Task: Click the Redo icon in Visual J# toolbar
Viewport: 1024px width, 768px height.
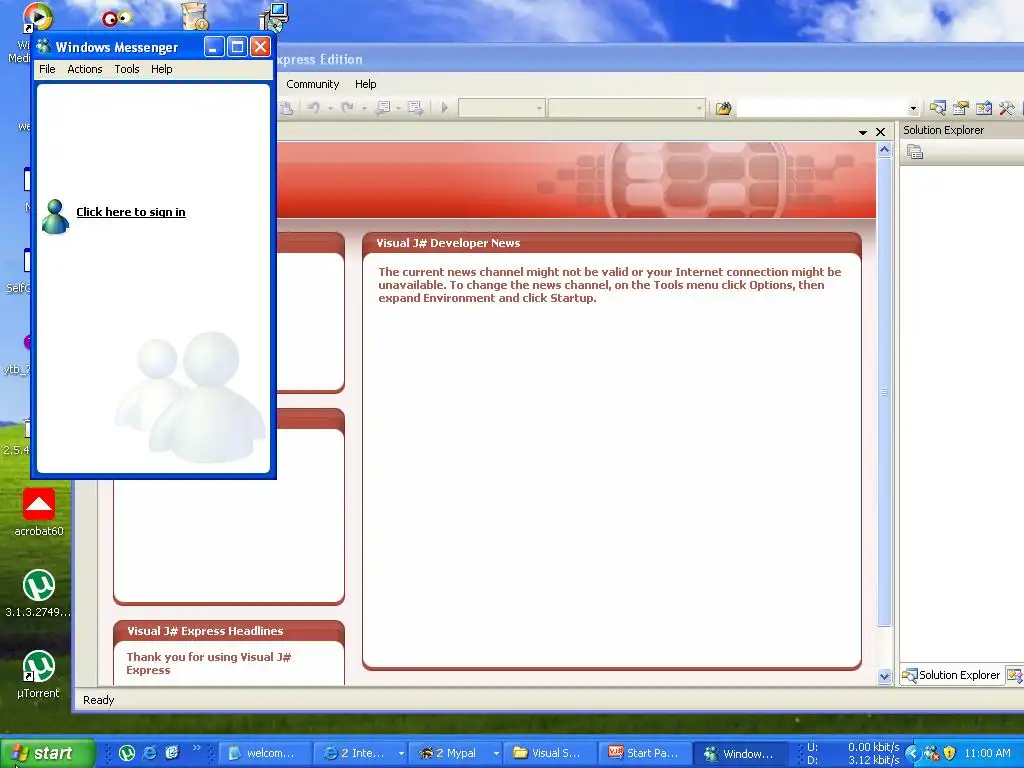Action: (x=347, y=108)
